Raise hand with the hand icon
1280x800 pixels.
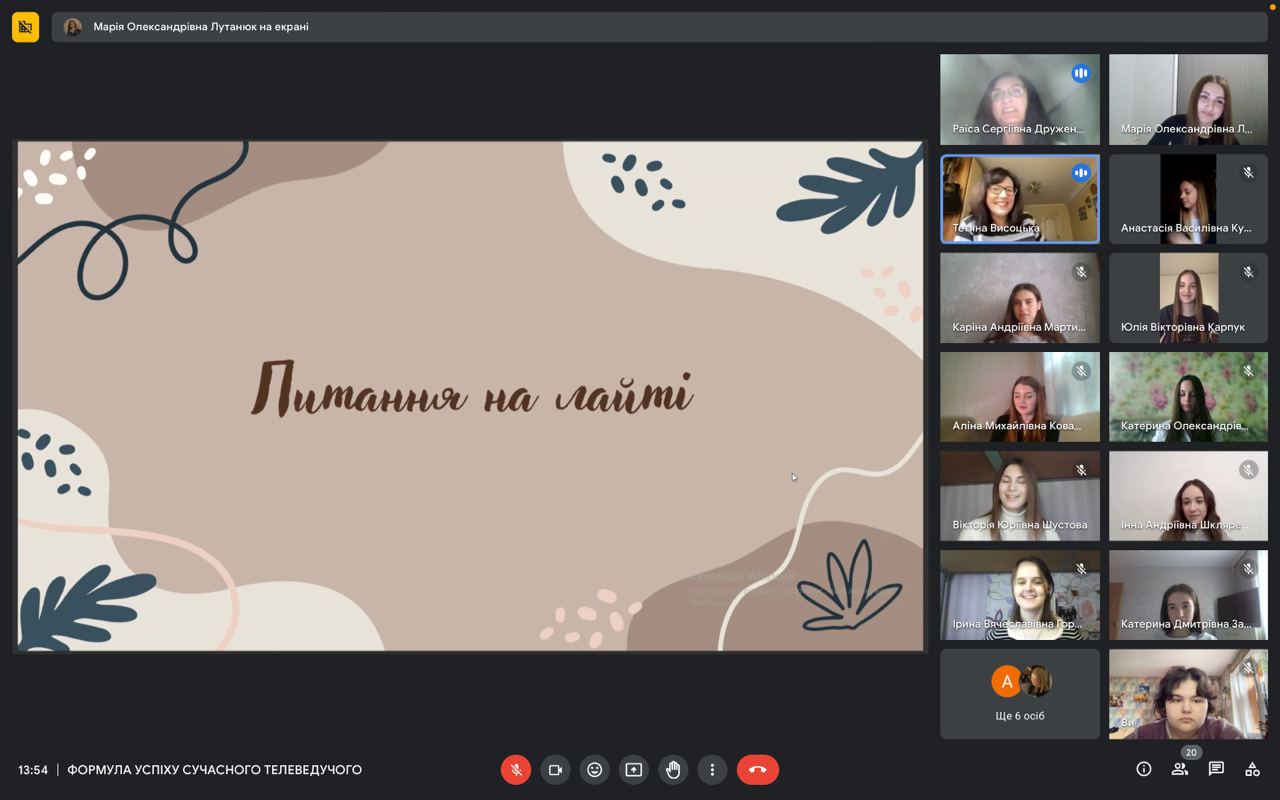(x=673, y=770)
